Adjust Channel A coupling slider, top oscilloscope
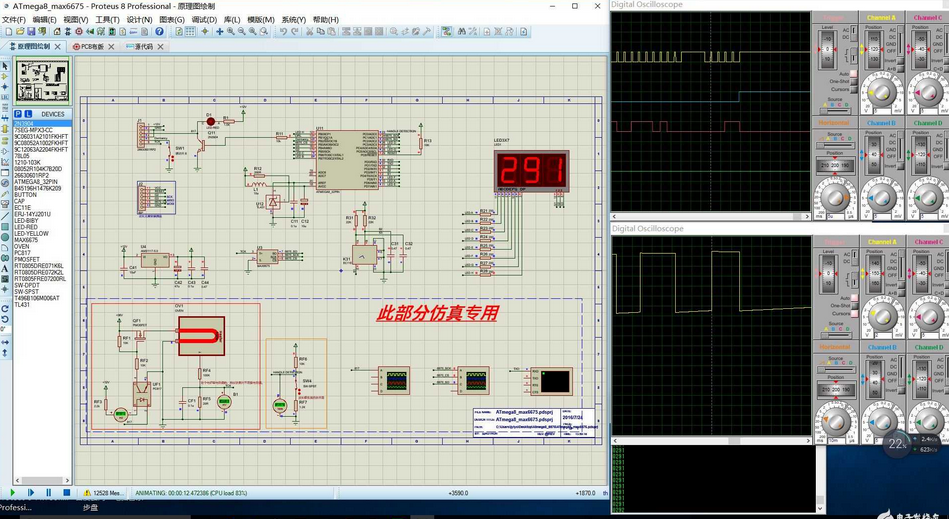The image size is (949, 519). click(x=901, y=40)
